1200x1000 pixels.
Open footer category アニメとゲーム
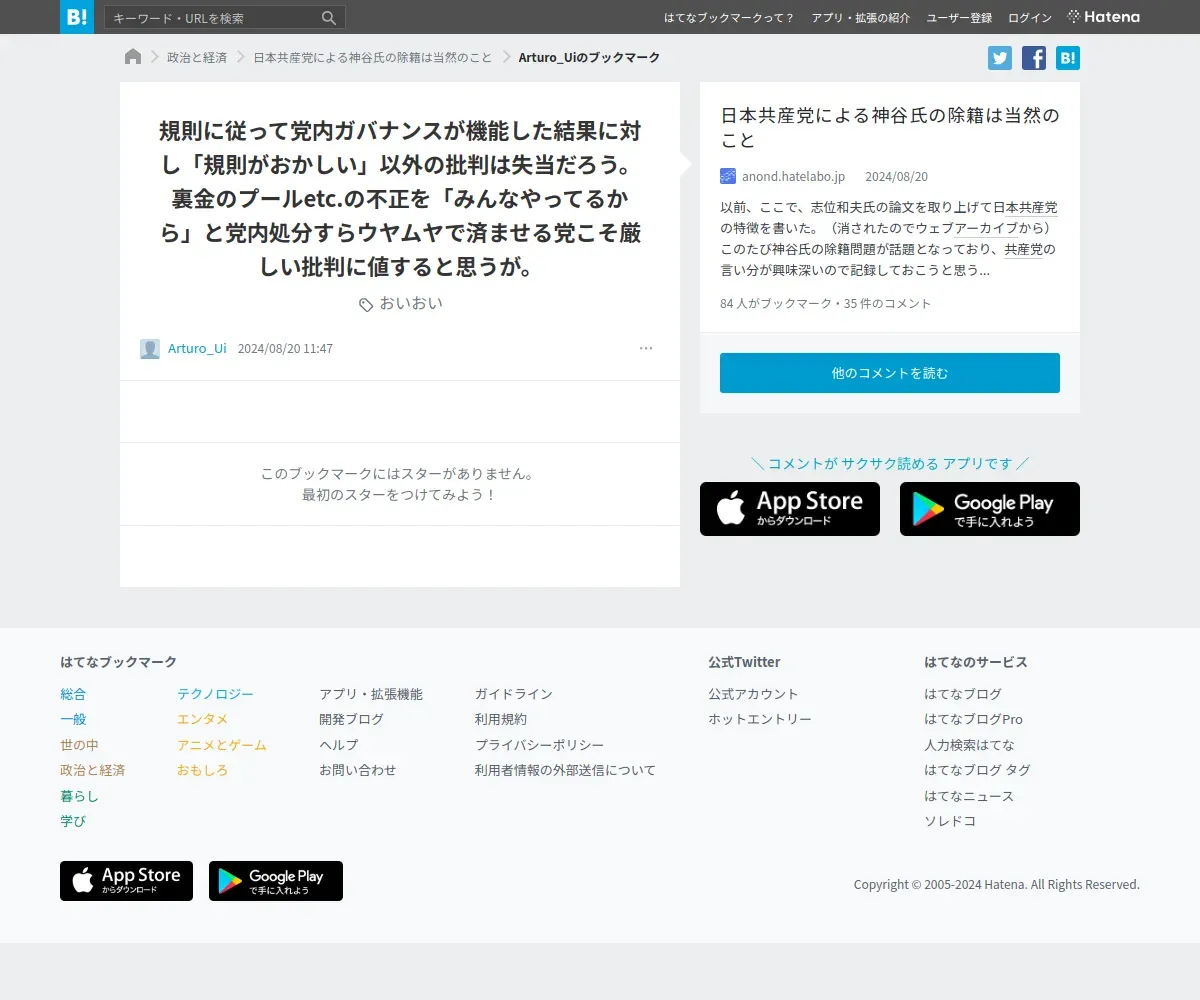tap(222, 745)
